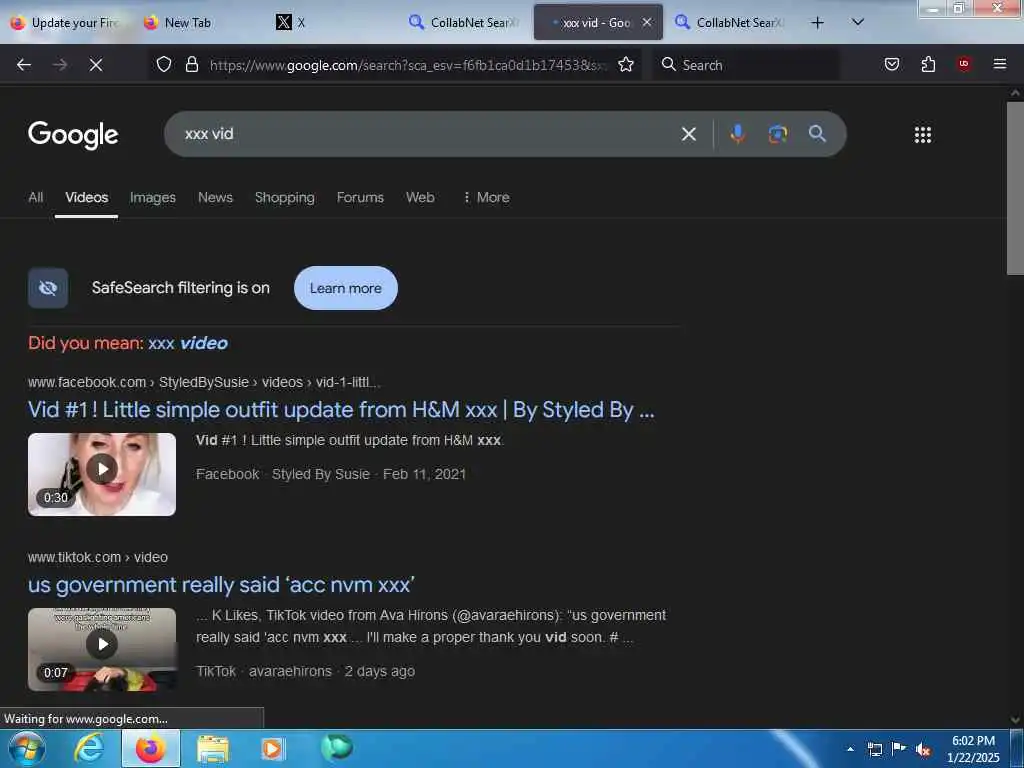Clear the Google search query
The height and width of the screenshot is (768, 1024).
coord(688,134)
